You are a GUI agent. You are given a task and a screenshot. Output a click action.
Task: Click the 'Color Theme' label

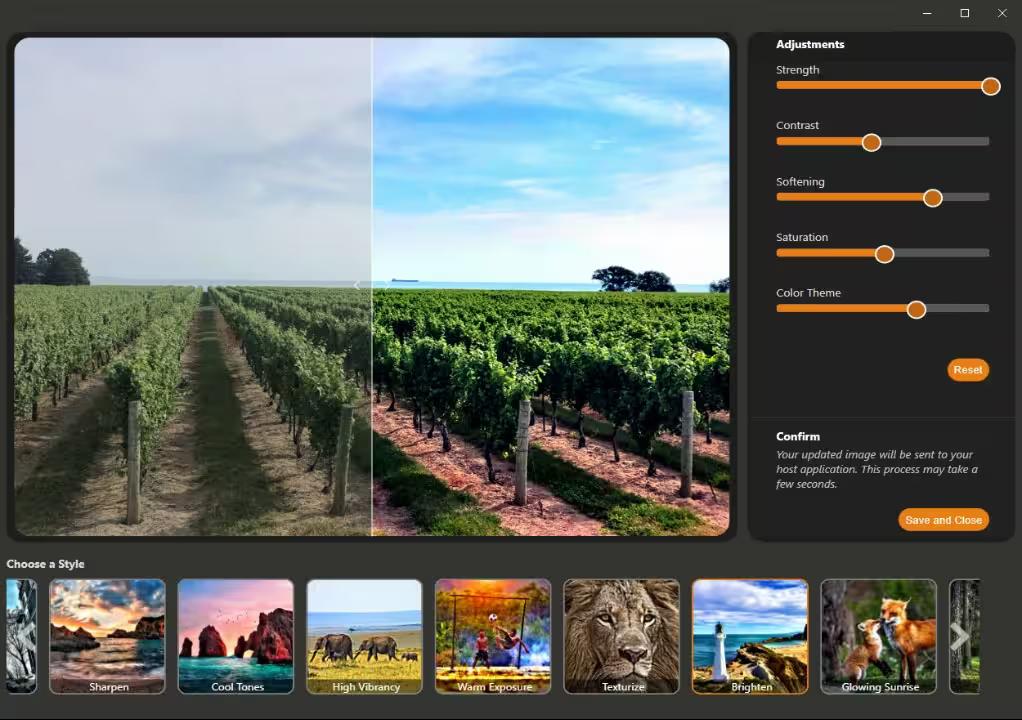808,293
